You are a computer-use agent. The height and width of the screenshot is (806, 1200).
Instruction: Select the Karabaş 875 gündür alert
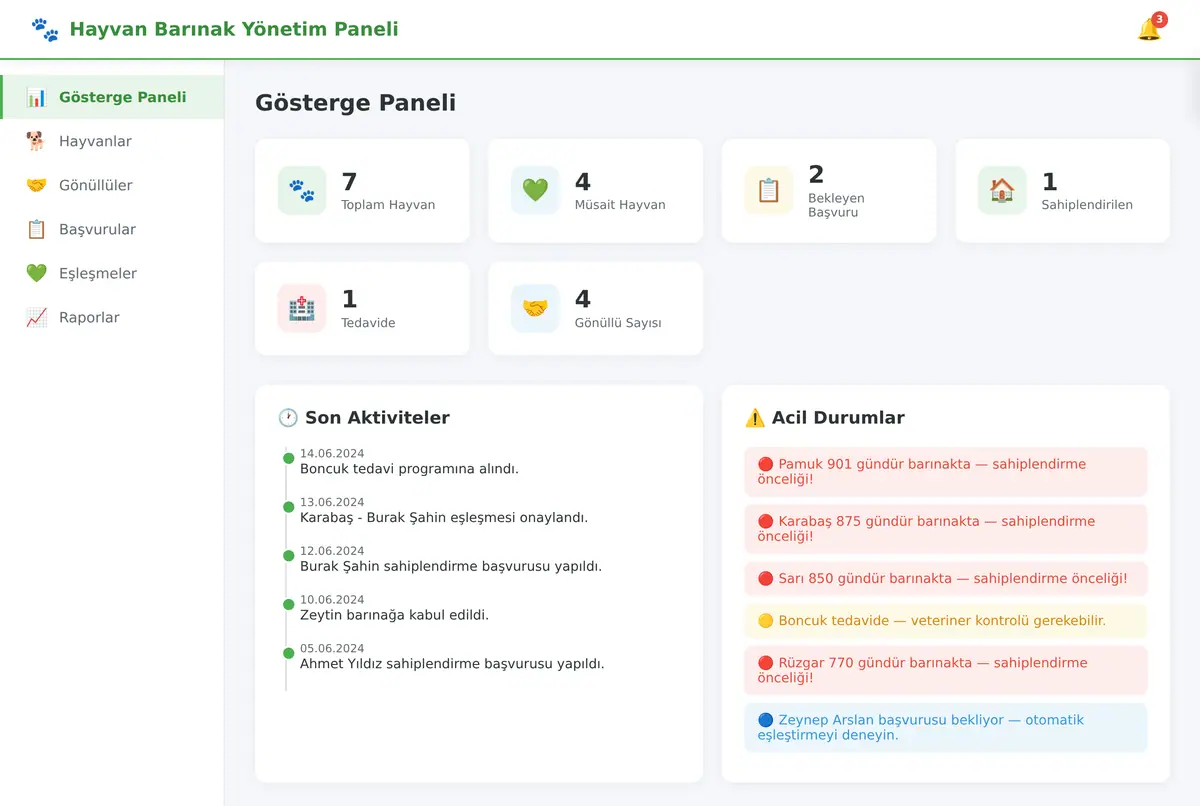pyautogui.click(x=946, y=528)
